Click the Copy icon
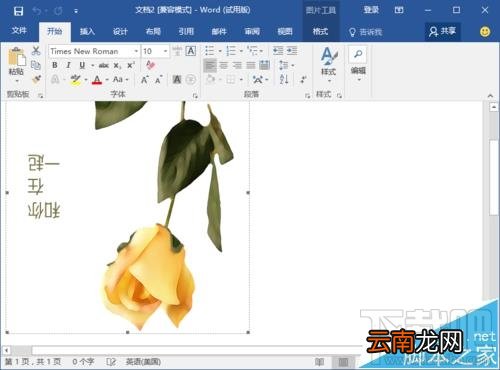This screenshot has height=370, width=500. tap(36, 65)
